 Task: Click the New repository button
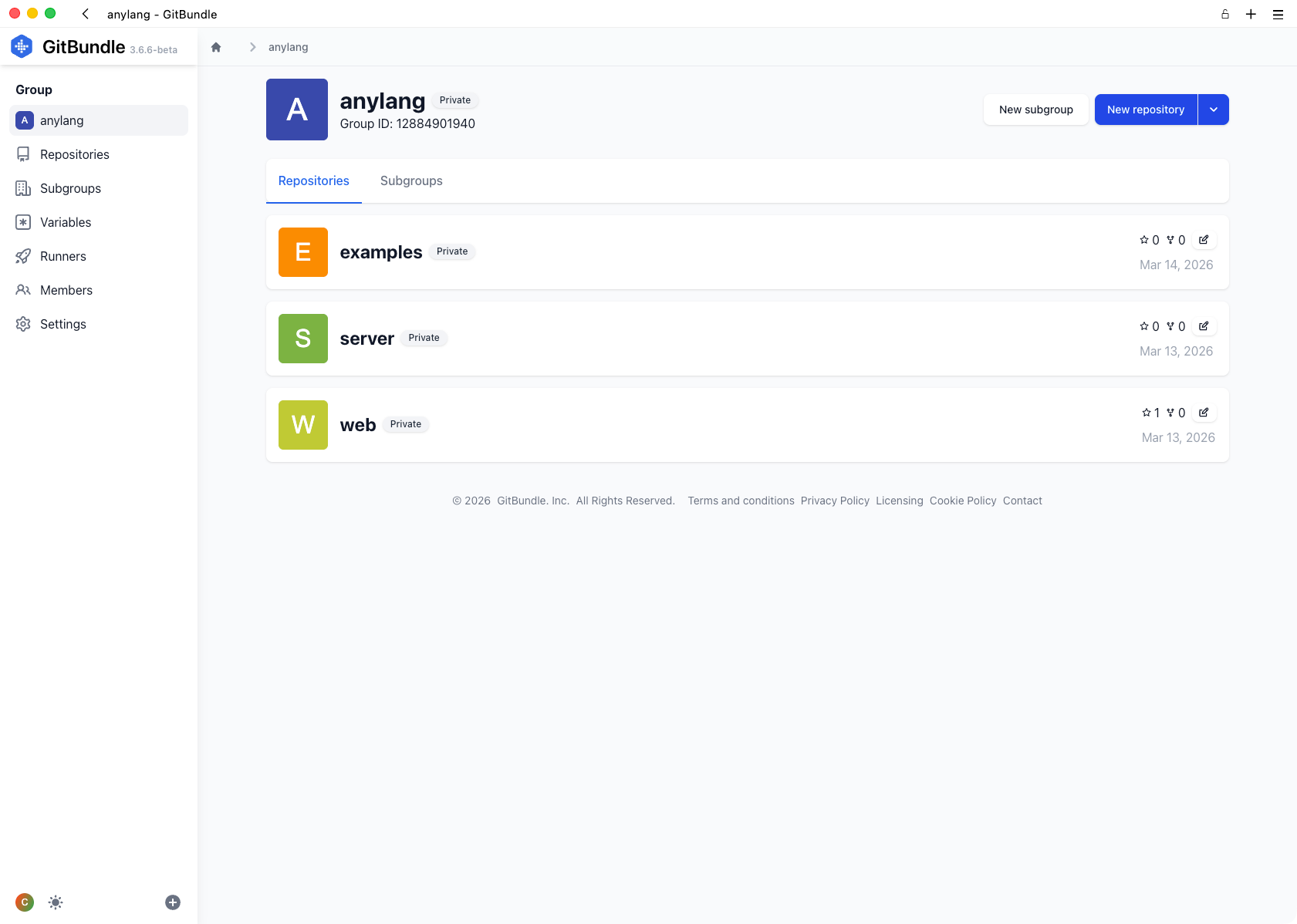click(1146, 110)
